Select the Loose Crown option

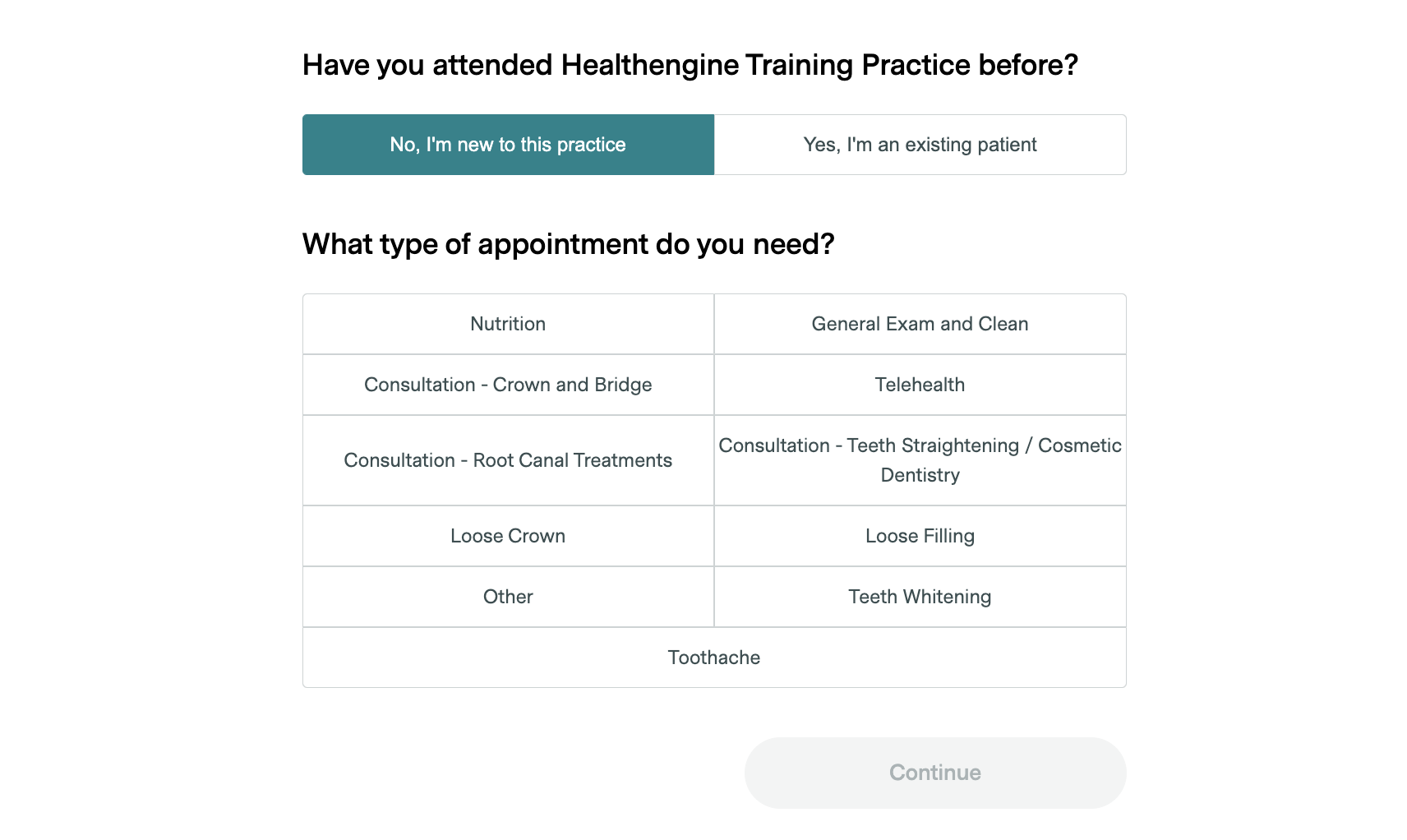(508, 536)
